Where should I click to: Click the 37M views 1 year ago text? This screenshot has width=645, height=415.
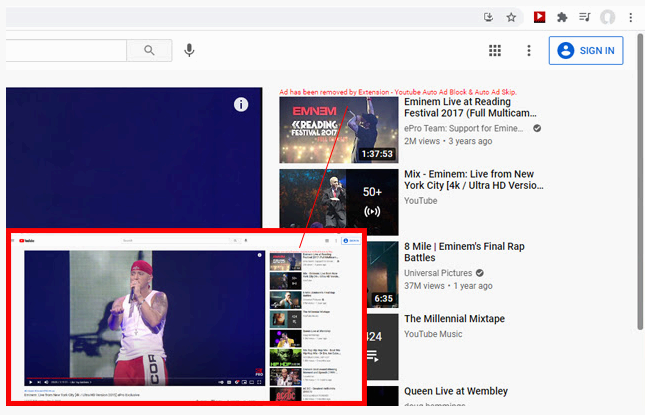448,286
